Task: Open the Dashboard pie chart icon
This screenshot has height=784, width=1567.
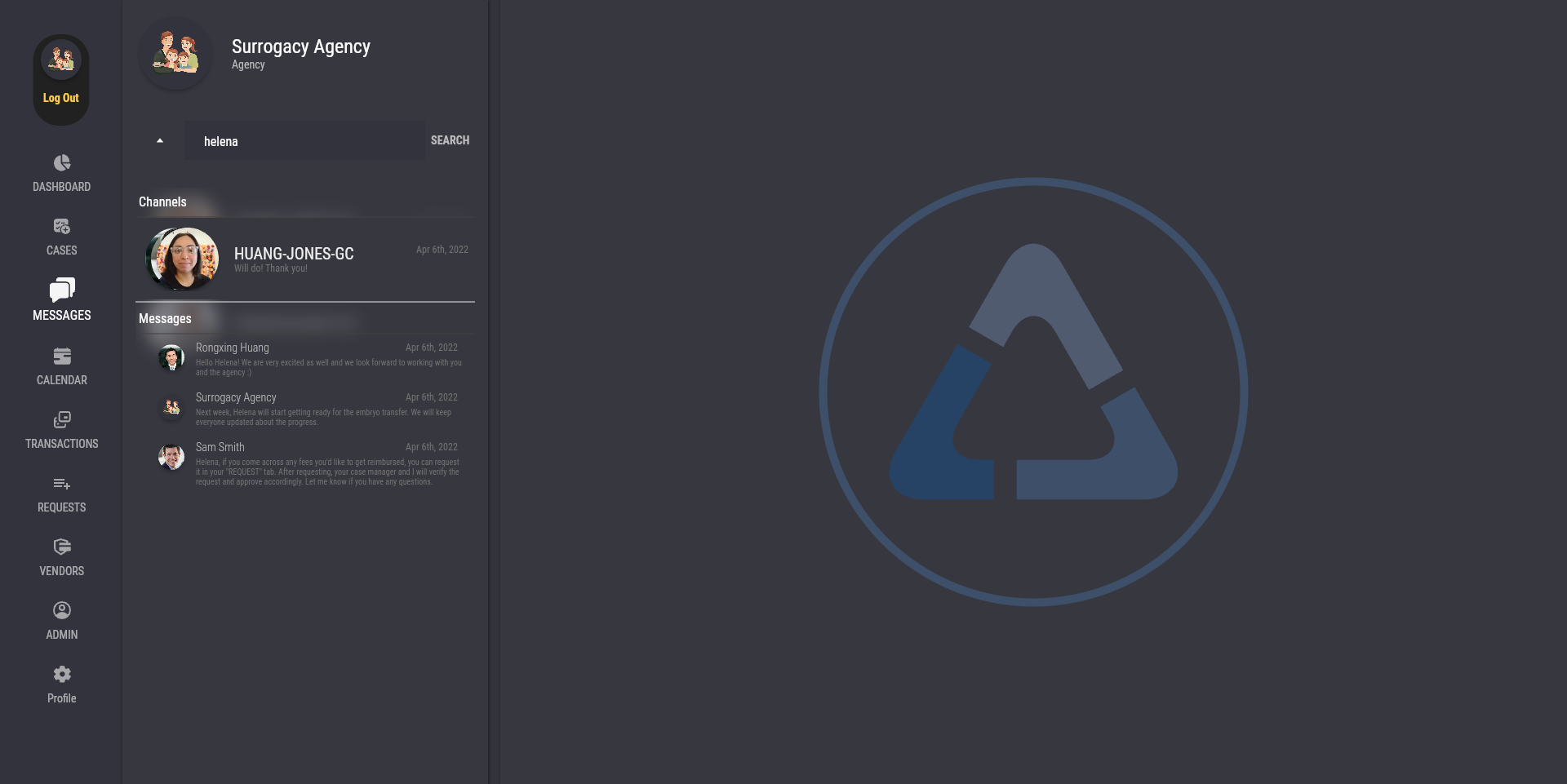Action: [x=62, y=163]
